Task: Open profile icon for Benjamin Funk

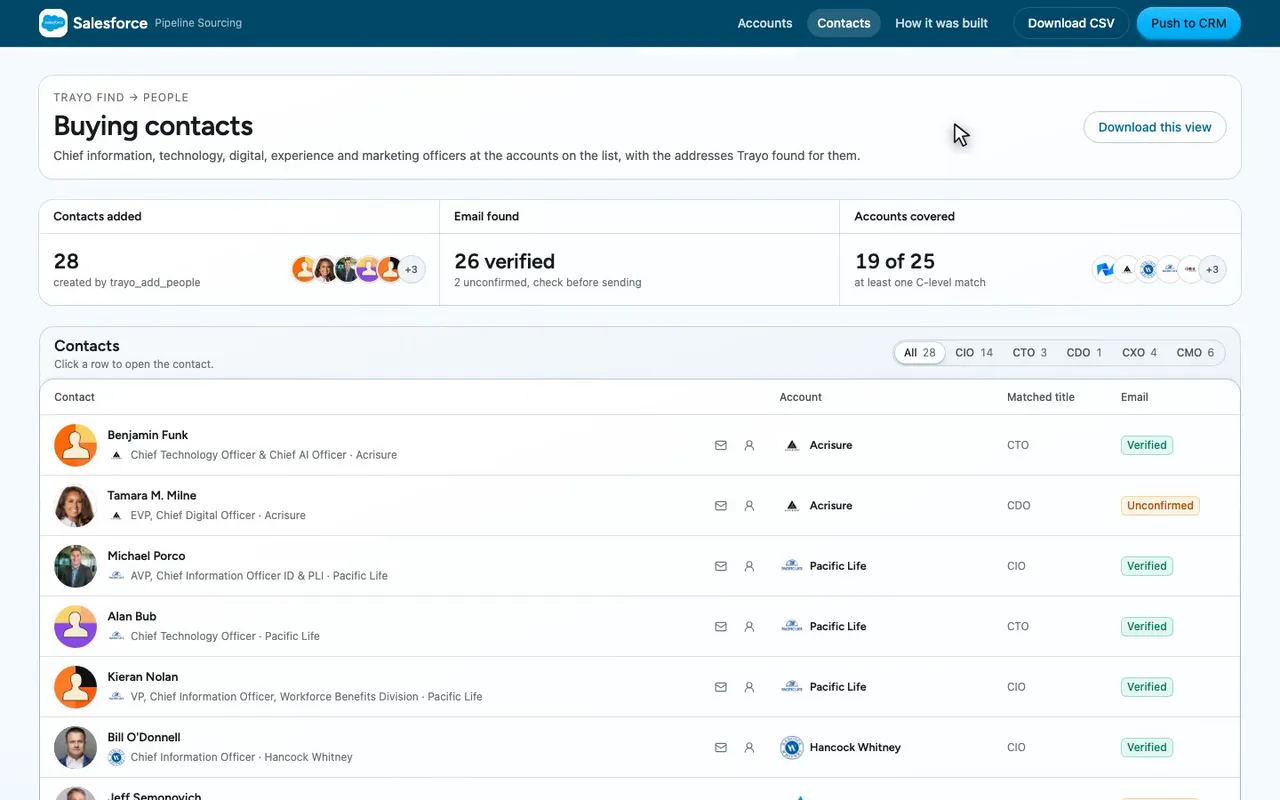Action: [x=749, y=445]
